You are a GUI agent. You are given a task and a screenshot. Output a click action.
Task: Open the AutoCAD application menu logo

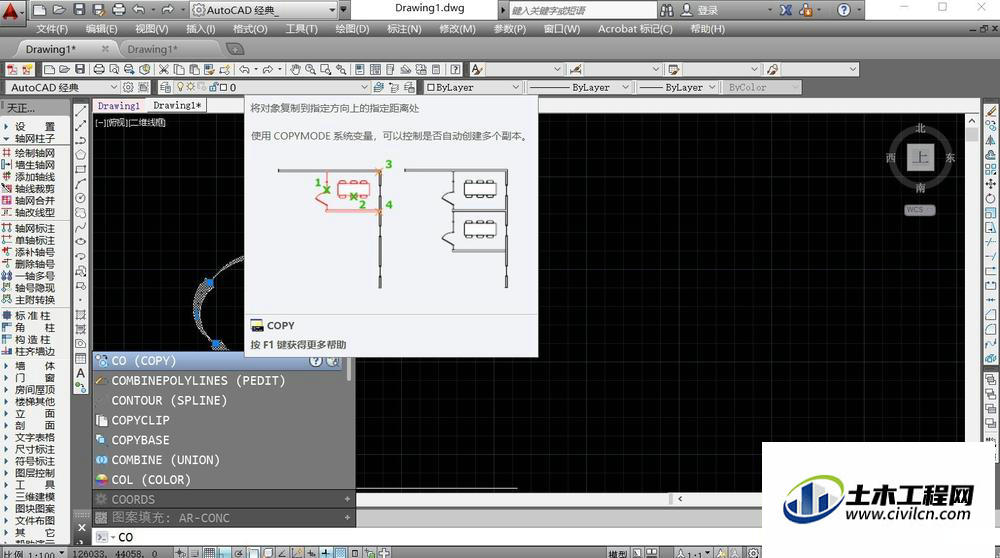pyautogui.click(x=11, y=11)
